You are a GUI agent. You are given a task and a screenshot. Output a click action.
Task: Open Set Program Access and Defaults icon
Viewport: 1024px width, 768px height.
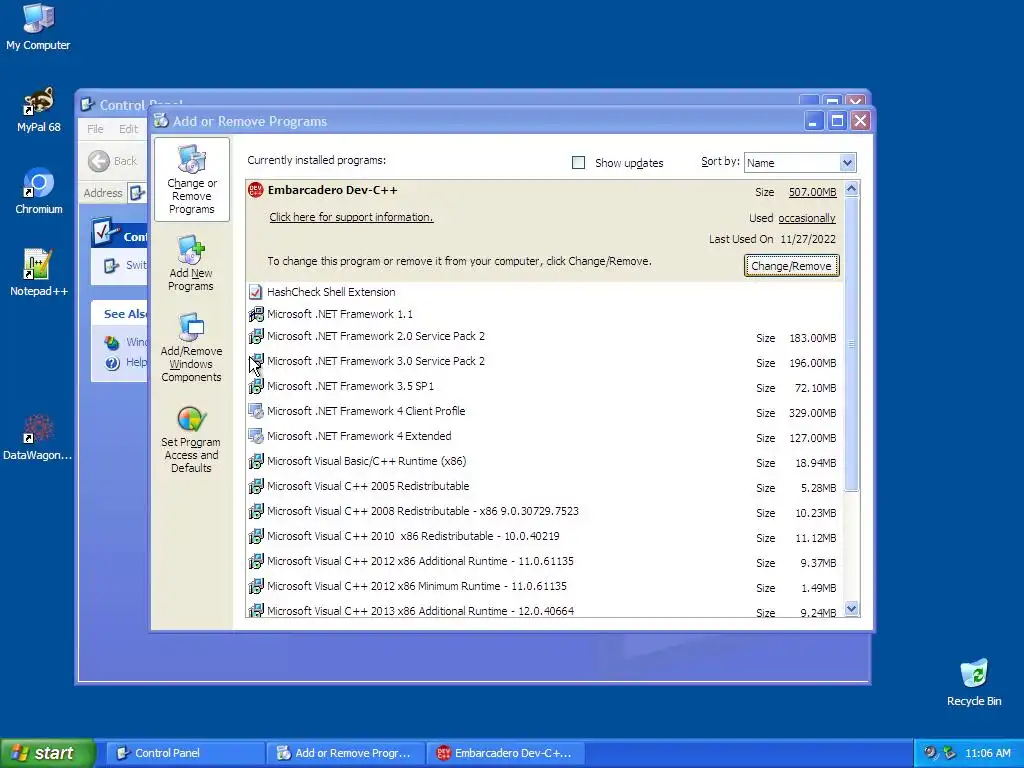[x=191, y=439]
